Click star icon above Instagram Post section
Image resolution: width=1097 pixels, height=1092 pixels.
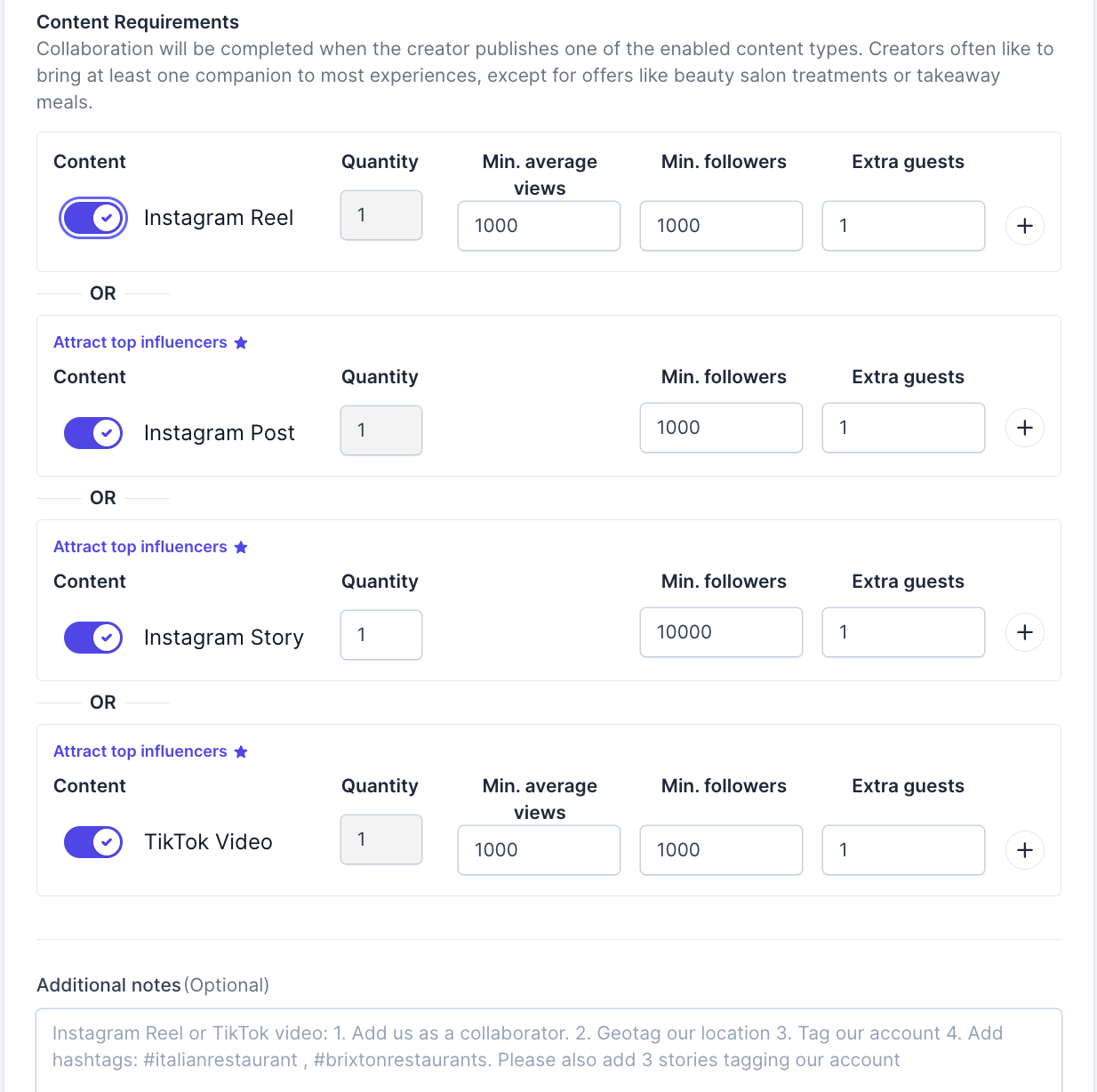coord(241,343)
